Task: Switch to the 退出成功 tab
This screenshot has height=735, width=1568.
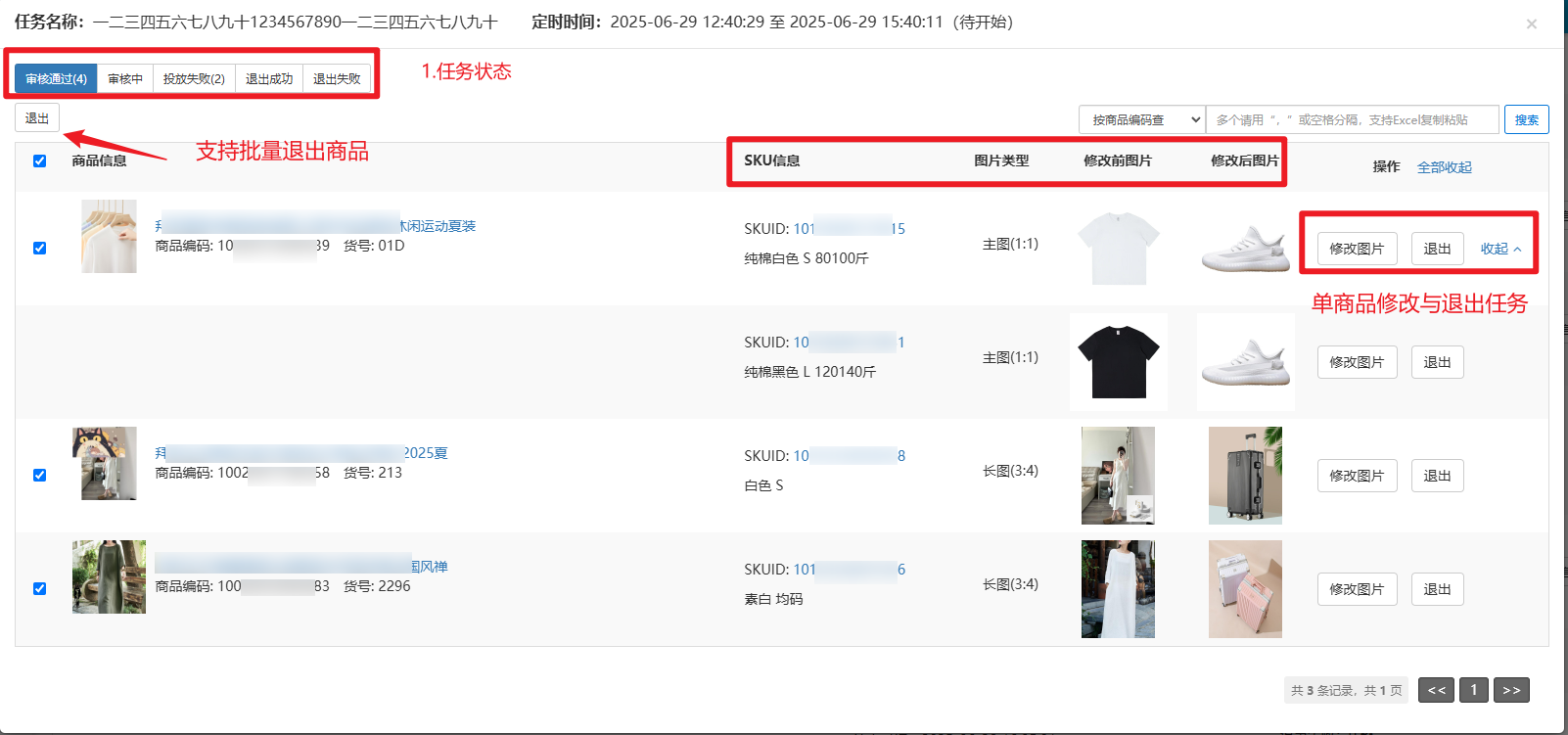Action: 269,79
